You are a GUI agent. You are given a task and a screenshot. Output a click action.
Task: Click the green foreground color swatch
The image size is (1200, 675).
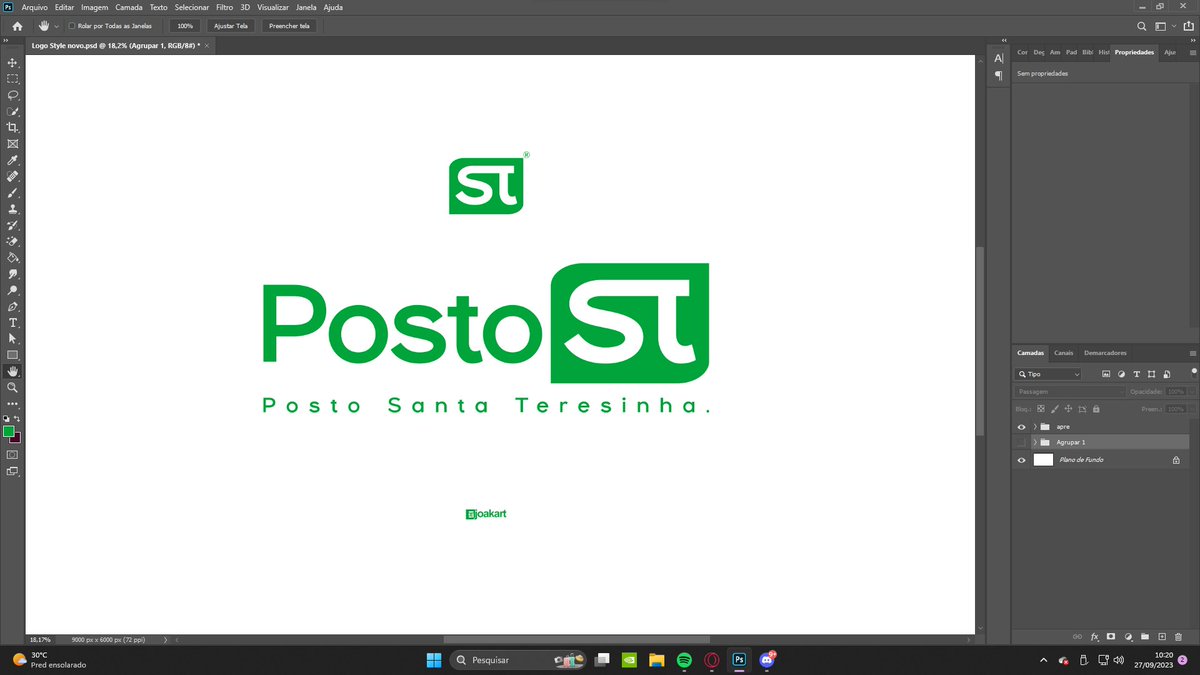click(x=9, y=431)
